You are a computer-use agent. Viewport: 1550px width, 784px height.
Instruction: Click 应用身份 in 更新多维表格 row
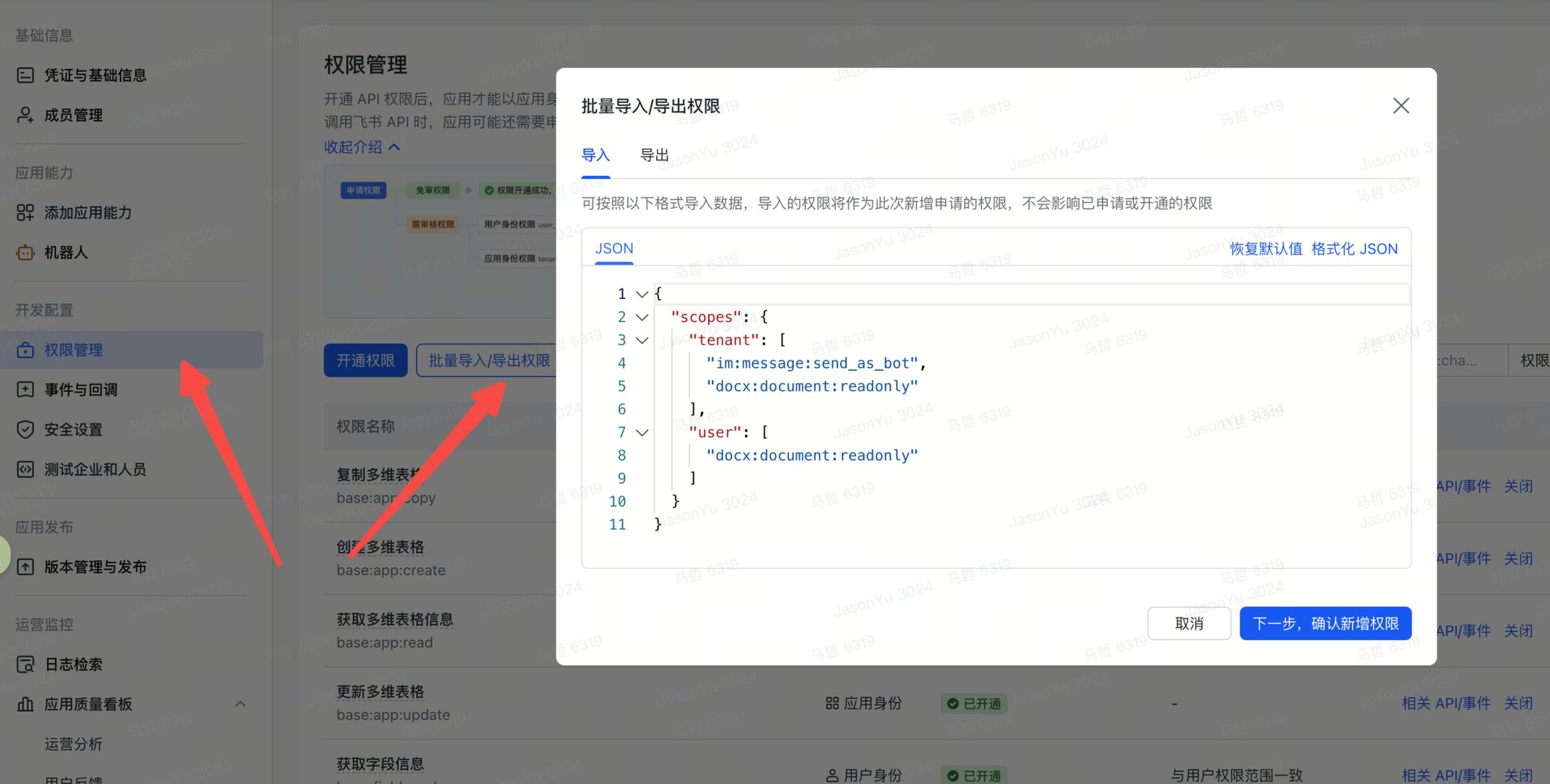[864, 703]
